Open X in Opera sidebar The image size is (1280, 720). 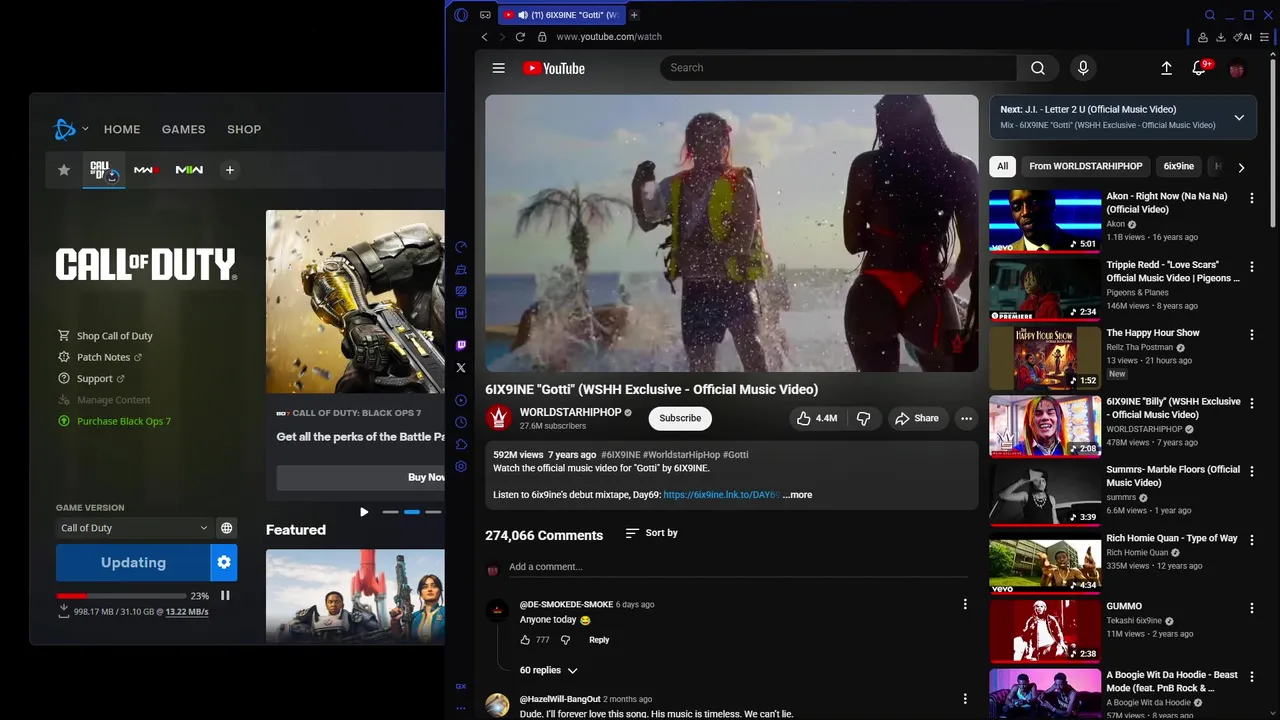pos(461,368)
